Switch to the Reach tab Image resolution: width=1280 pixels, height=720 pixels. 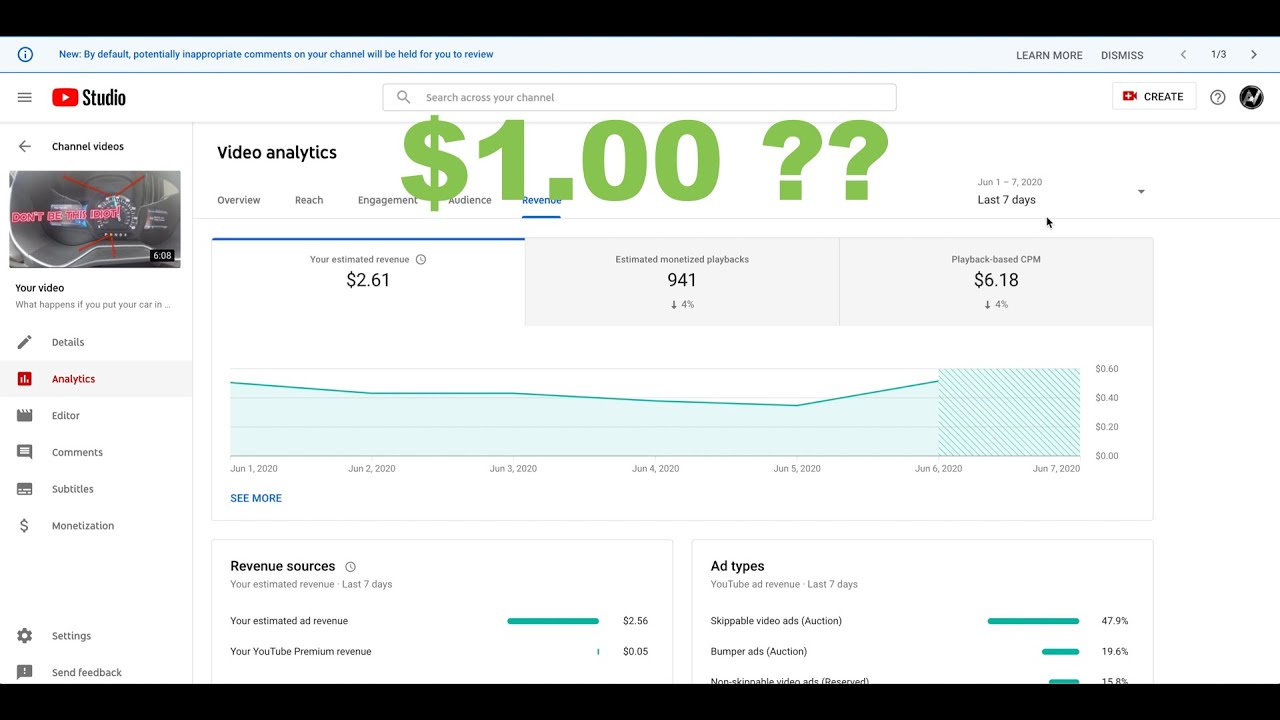tap(309, 200)
